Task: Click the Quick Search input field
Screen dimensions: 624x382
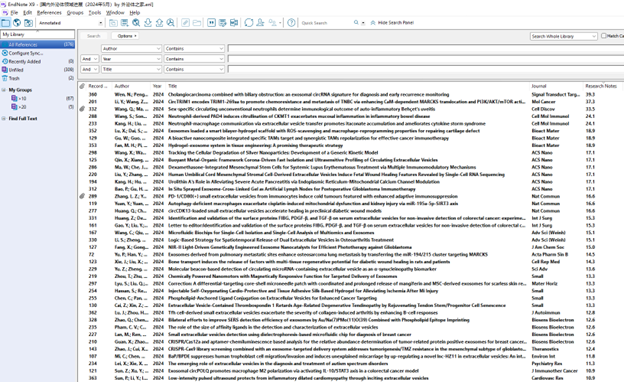Action: click(326, 23)
